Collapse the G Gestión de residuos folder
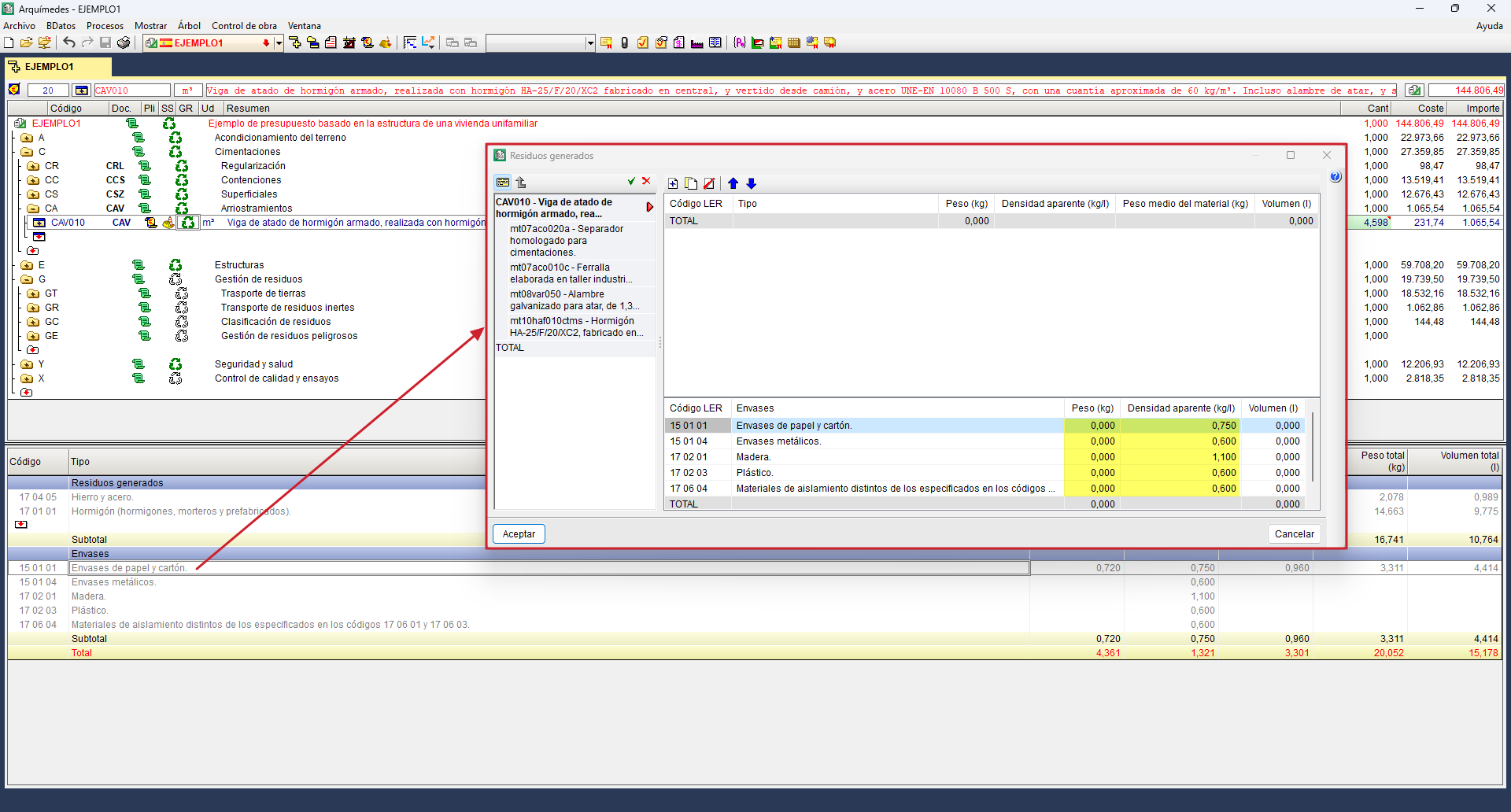The width and height of the screenshot is (1511, 812). [x=27, y=279]
